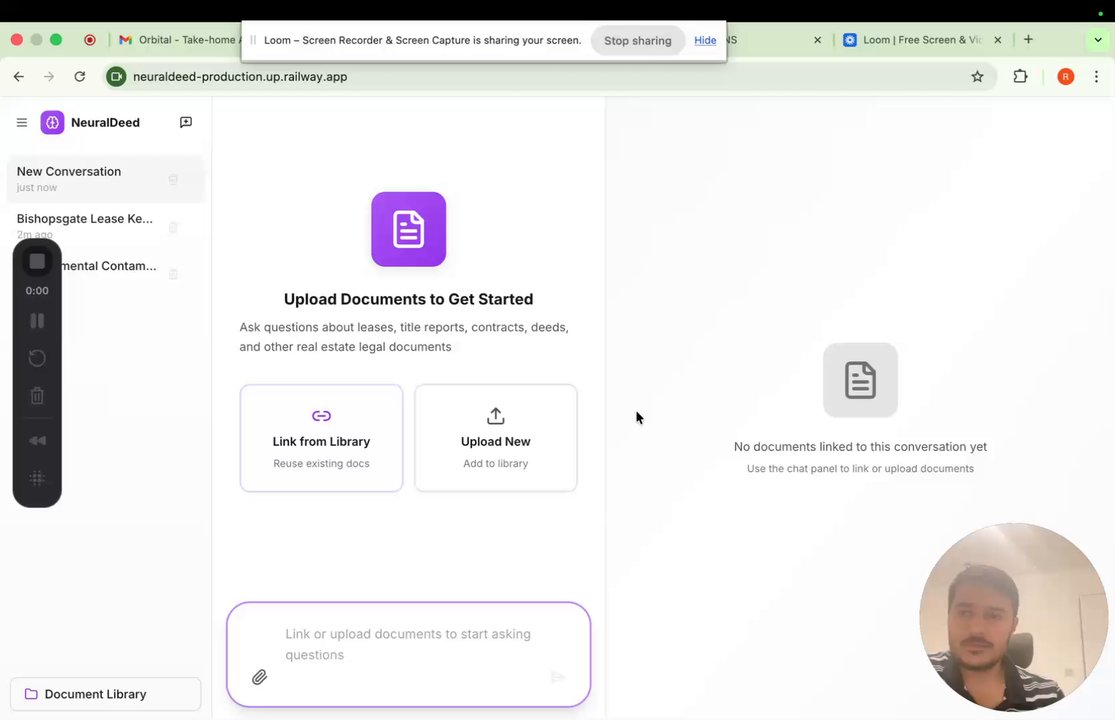The width and height of the screenshot is (1115, 720).
Task: Open the browser extensions puzzle icon
Action: pyautogui.click(x=1020, y=77)
